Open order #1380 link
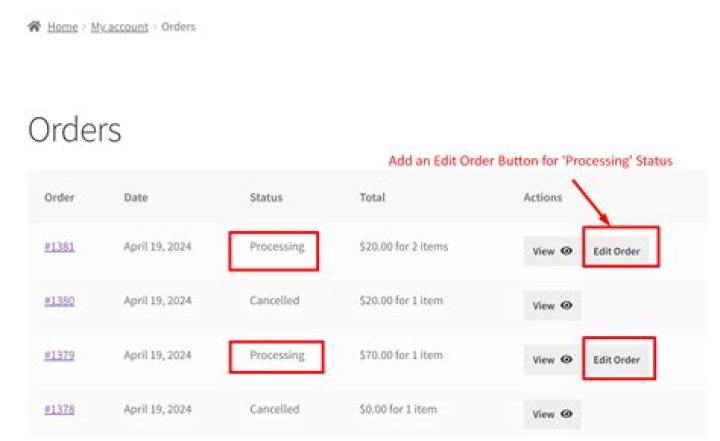Viewport: 720px width, 441px height. (x=59, y=301)
